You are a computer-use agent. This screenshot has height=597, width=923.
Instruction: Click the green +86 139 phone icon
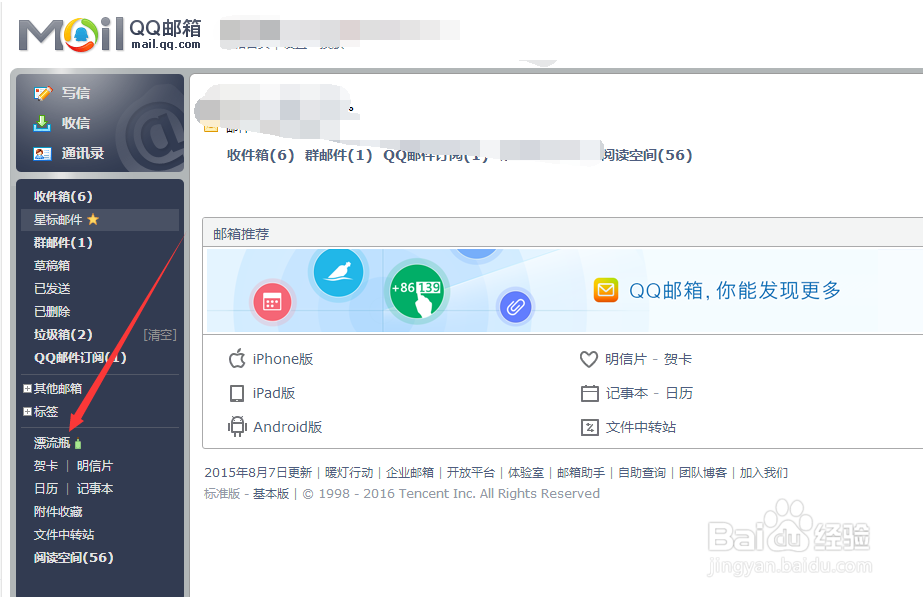pos(416,292)
